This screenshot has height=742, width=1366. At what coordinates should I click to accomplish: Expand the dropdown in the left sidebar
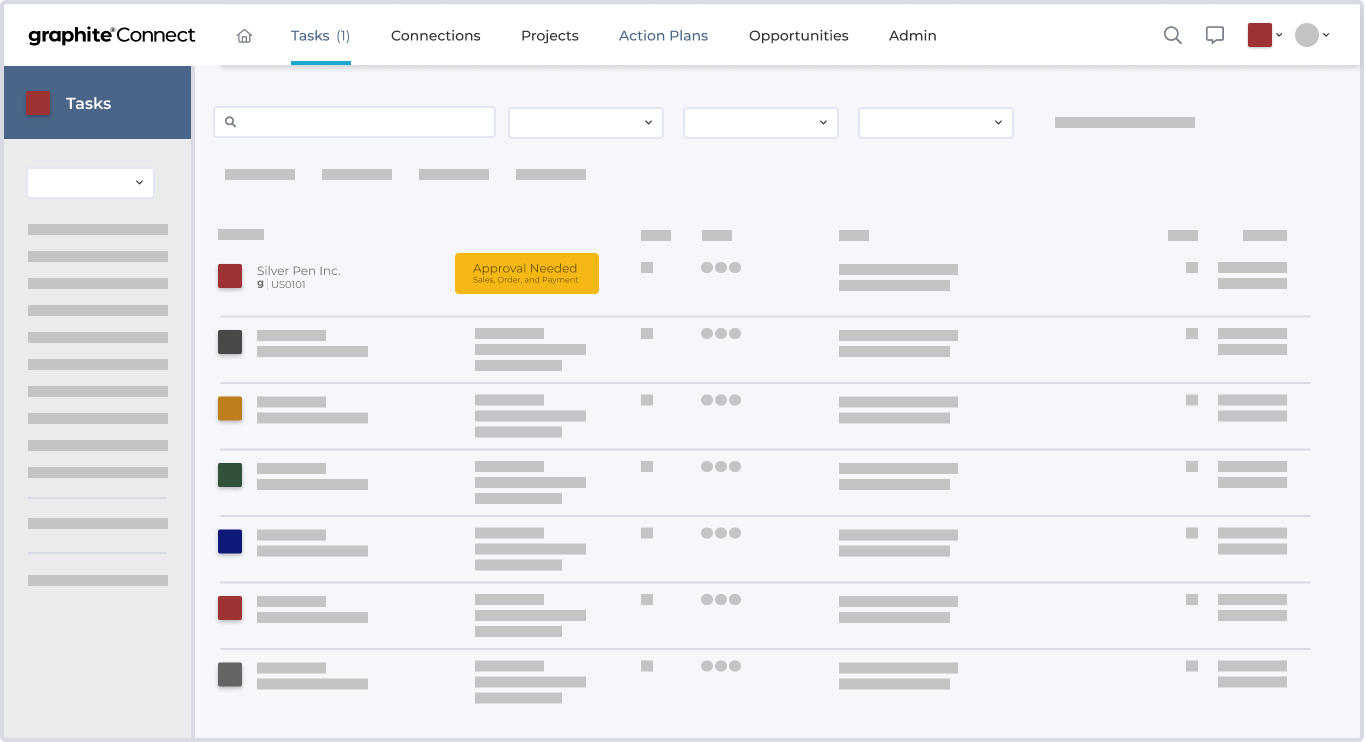coord(90,183)
